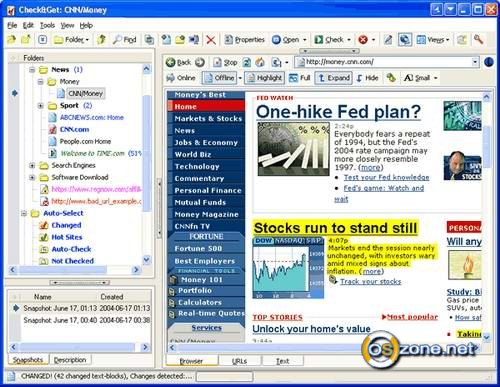Open the File menu
The width and height of the screenshot is (500, 387).
[12, 25]
